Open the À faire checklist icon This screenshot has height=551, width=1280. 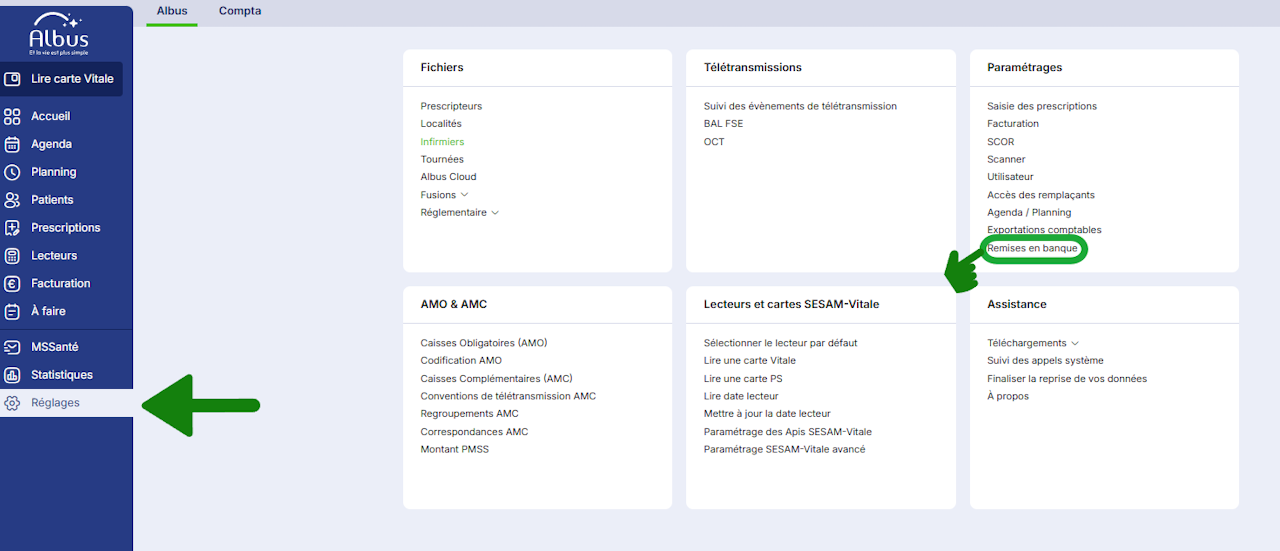click(x=12, y=312)
